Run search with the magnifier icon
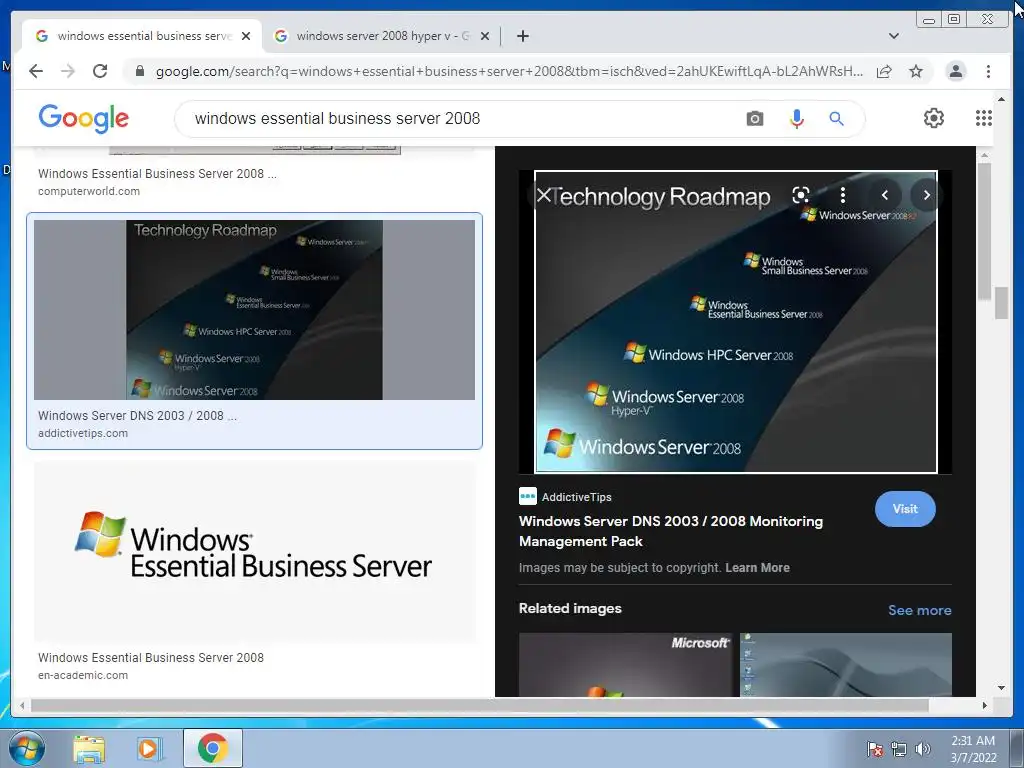This screenshot has width=1024, height=768. (x=837, y=119)
